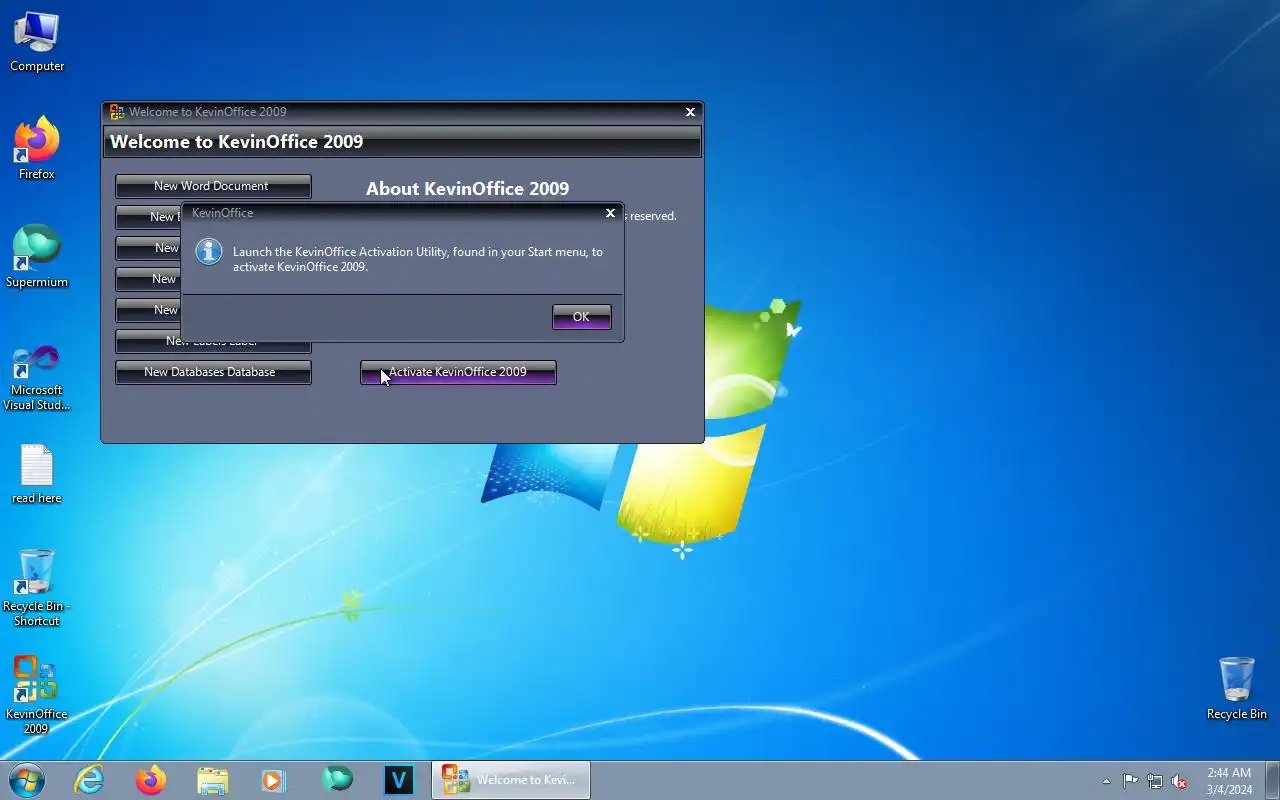
Task: Create a New Word Document
Action: tap(213, 186)
